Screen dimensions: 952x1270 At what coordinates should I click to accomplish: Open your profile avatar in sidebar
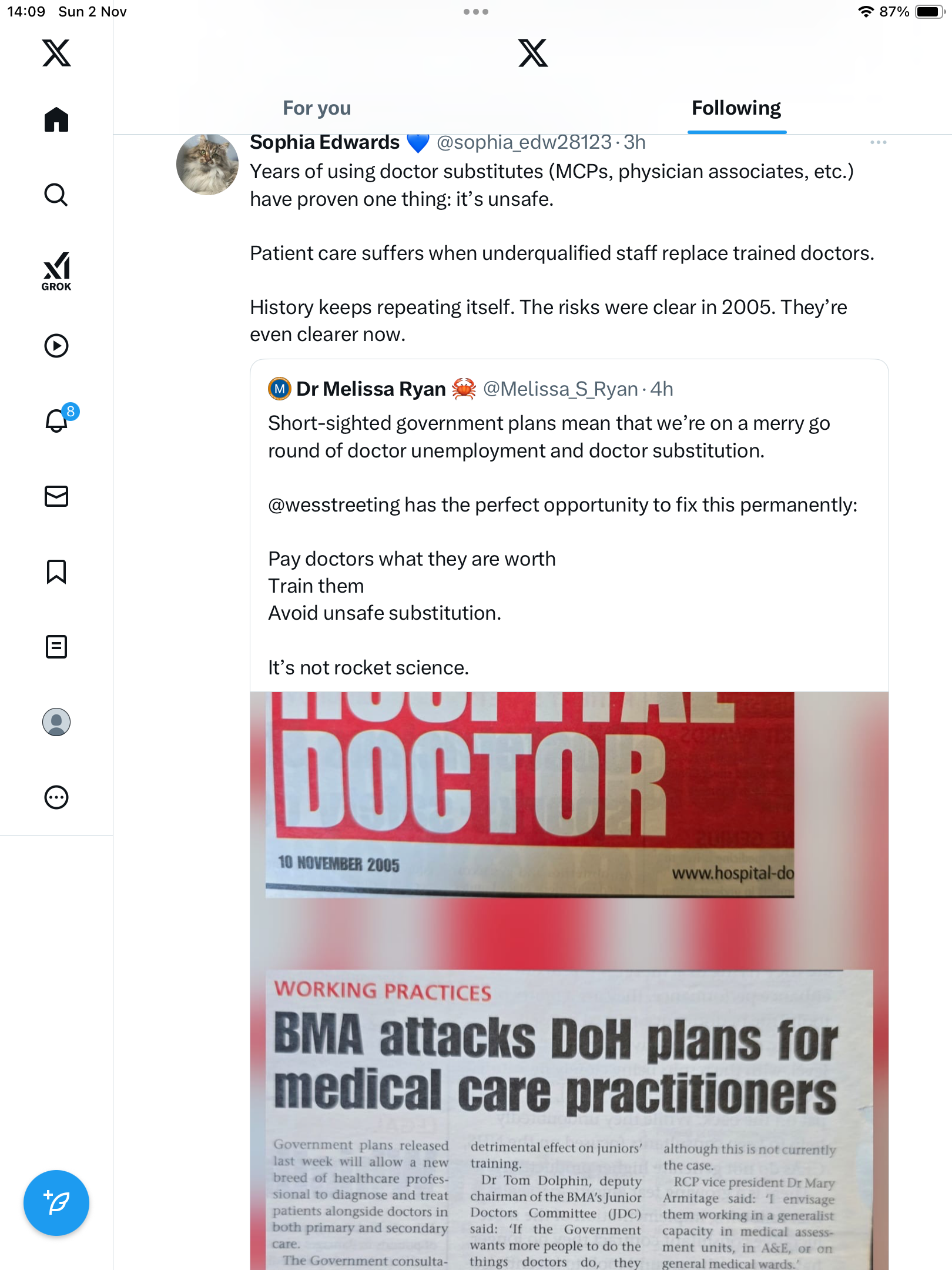click(56, 722)
